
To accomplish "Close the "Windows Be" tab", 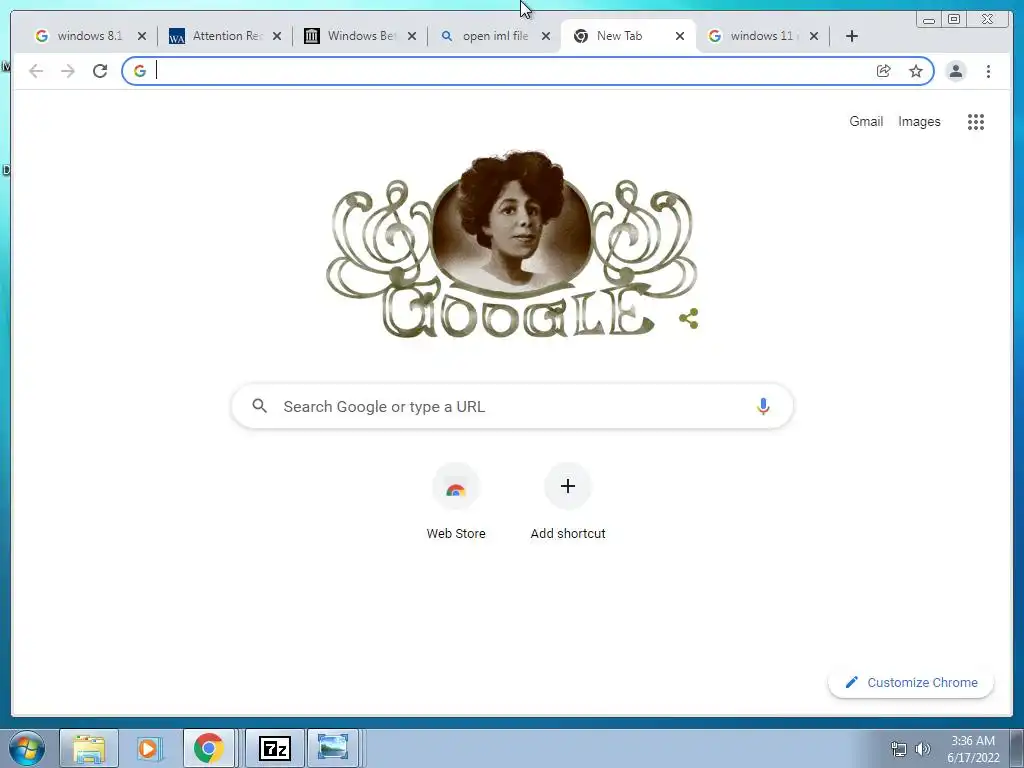I will pos(412,36).
